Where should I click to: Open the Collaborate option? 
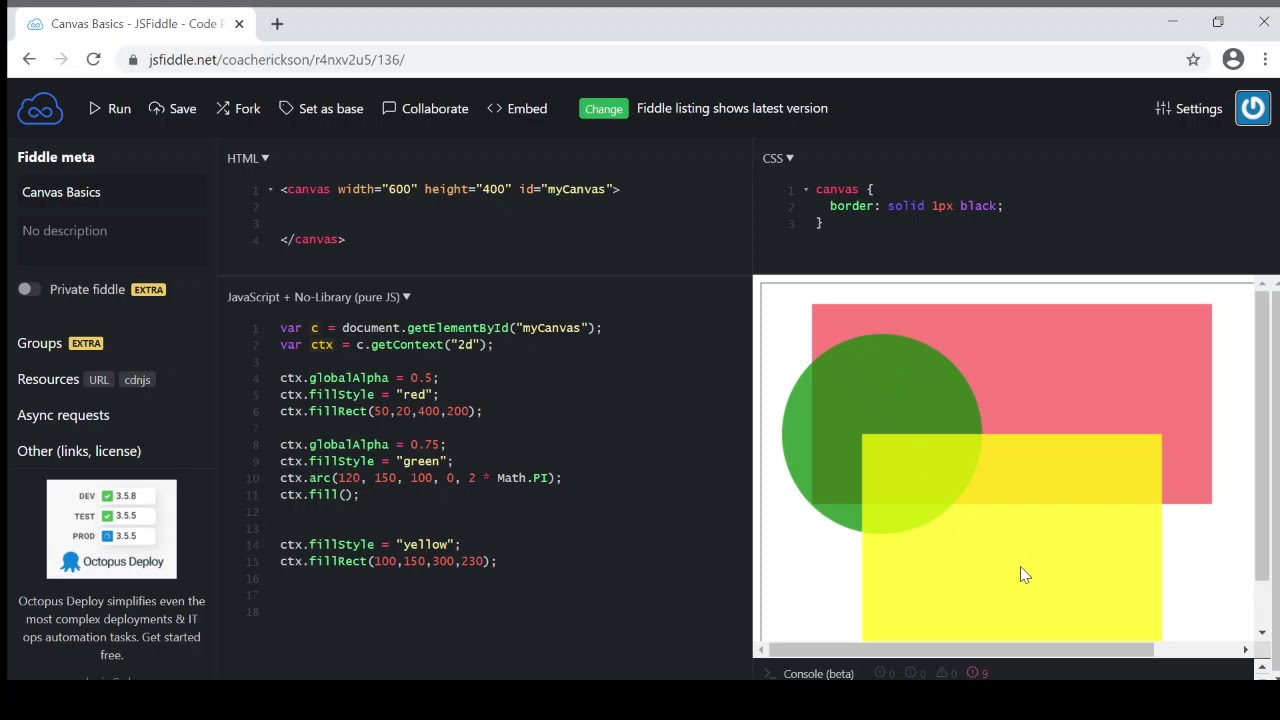(x=425, y=108)
